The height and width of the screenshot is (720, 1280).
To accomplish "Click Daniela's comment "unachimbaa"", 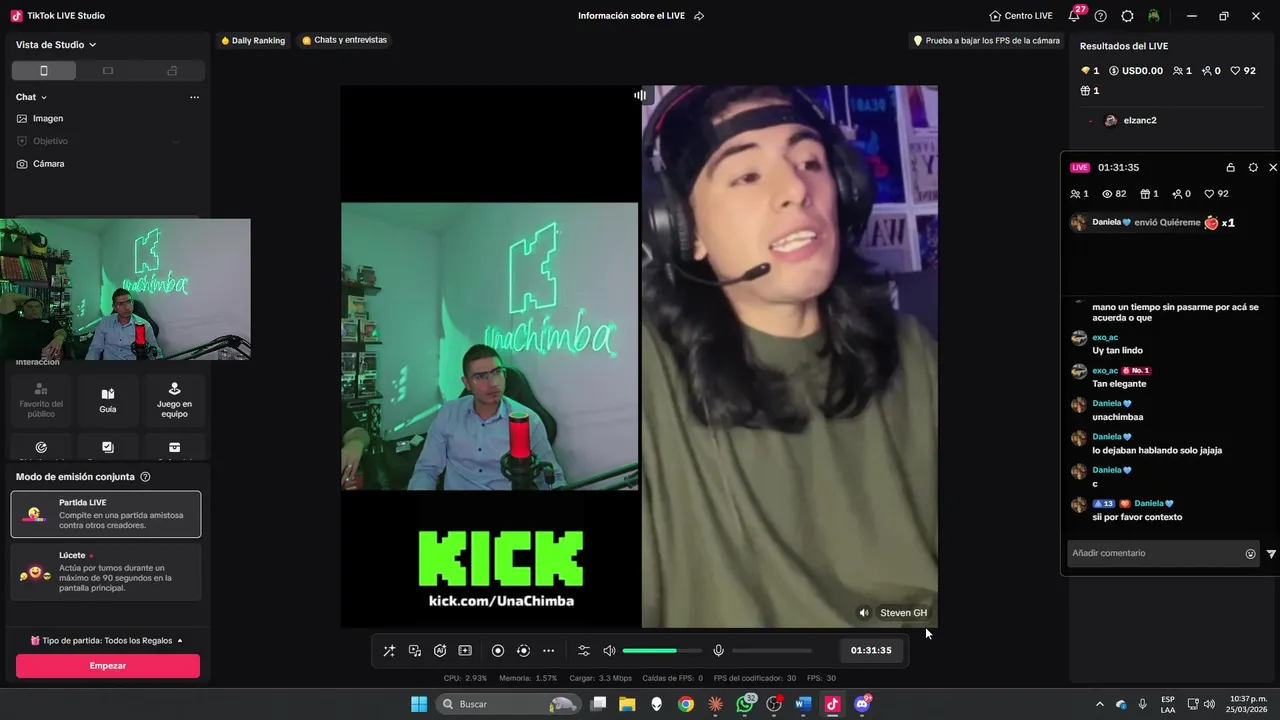I will pos(1118,417).
